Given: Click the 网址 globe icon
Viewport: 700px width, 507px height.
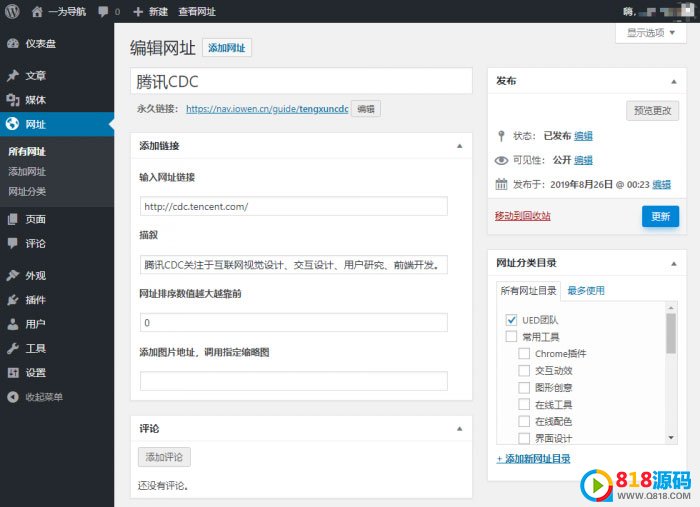Looking at the screenshot, I should click(x=12, y=124).
